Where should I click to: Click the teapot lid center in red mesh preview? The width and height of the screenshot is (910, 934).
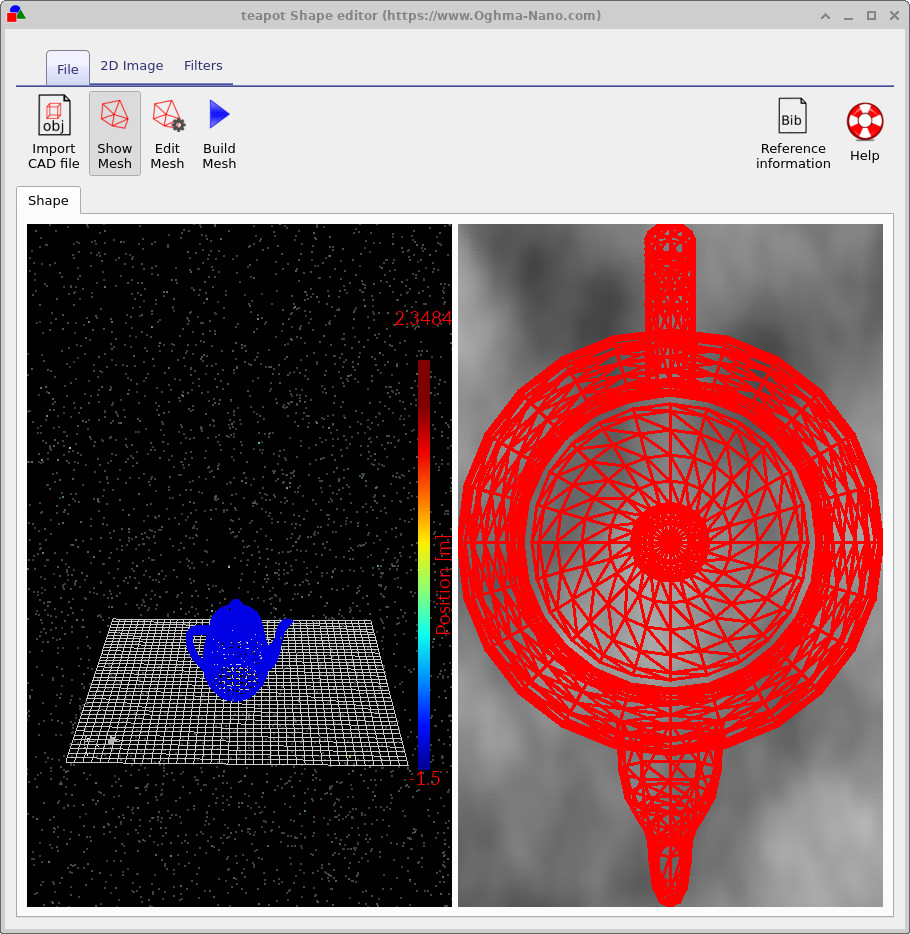click(x=670, y=541)
